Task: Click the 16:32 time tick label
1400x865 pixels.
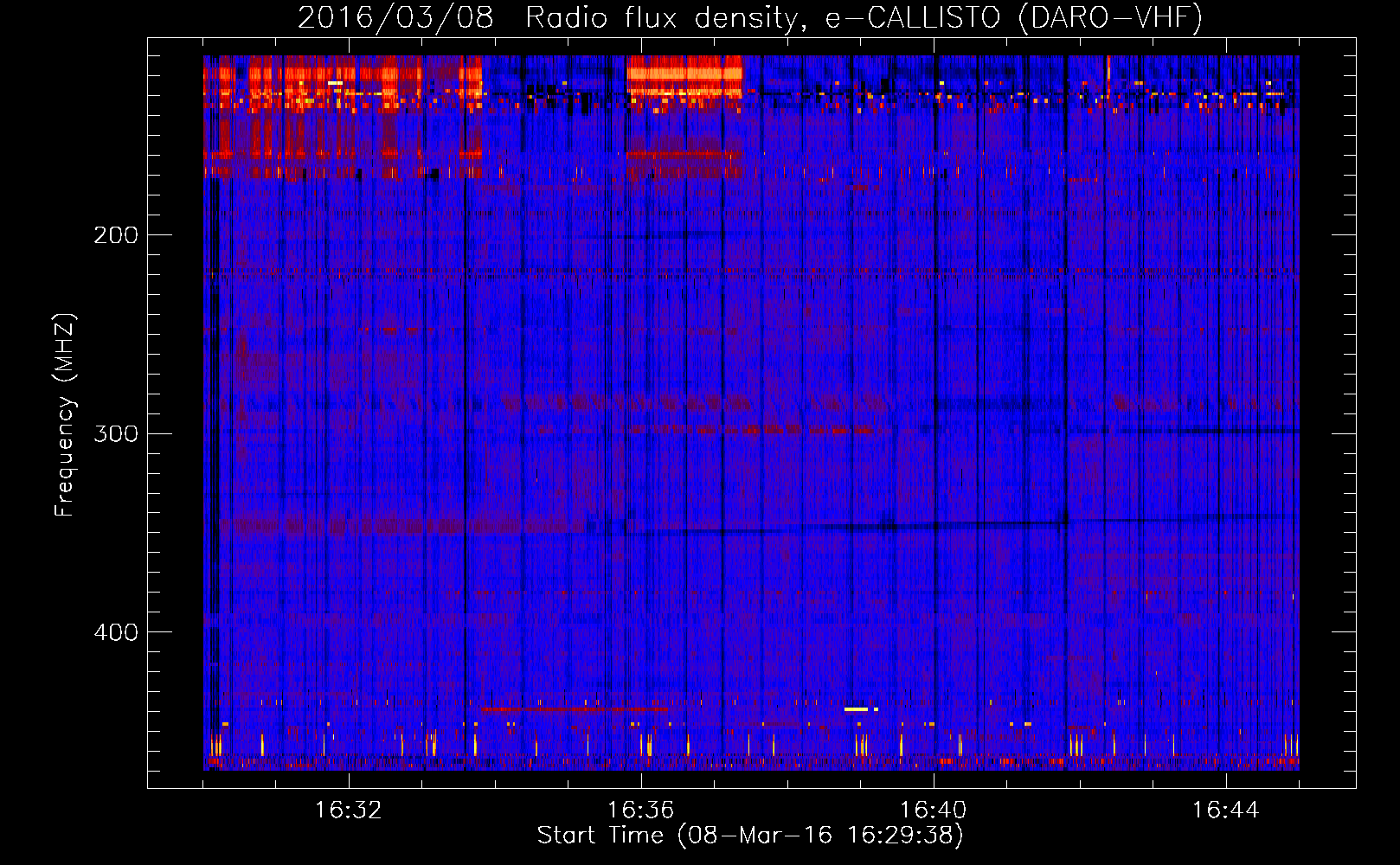Action: click(x=349, y=811)
